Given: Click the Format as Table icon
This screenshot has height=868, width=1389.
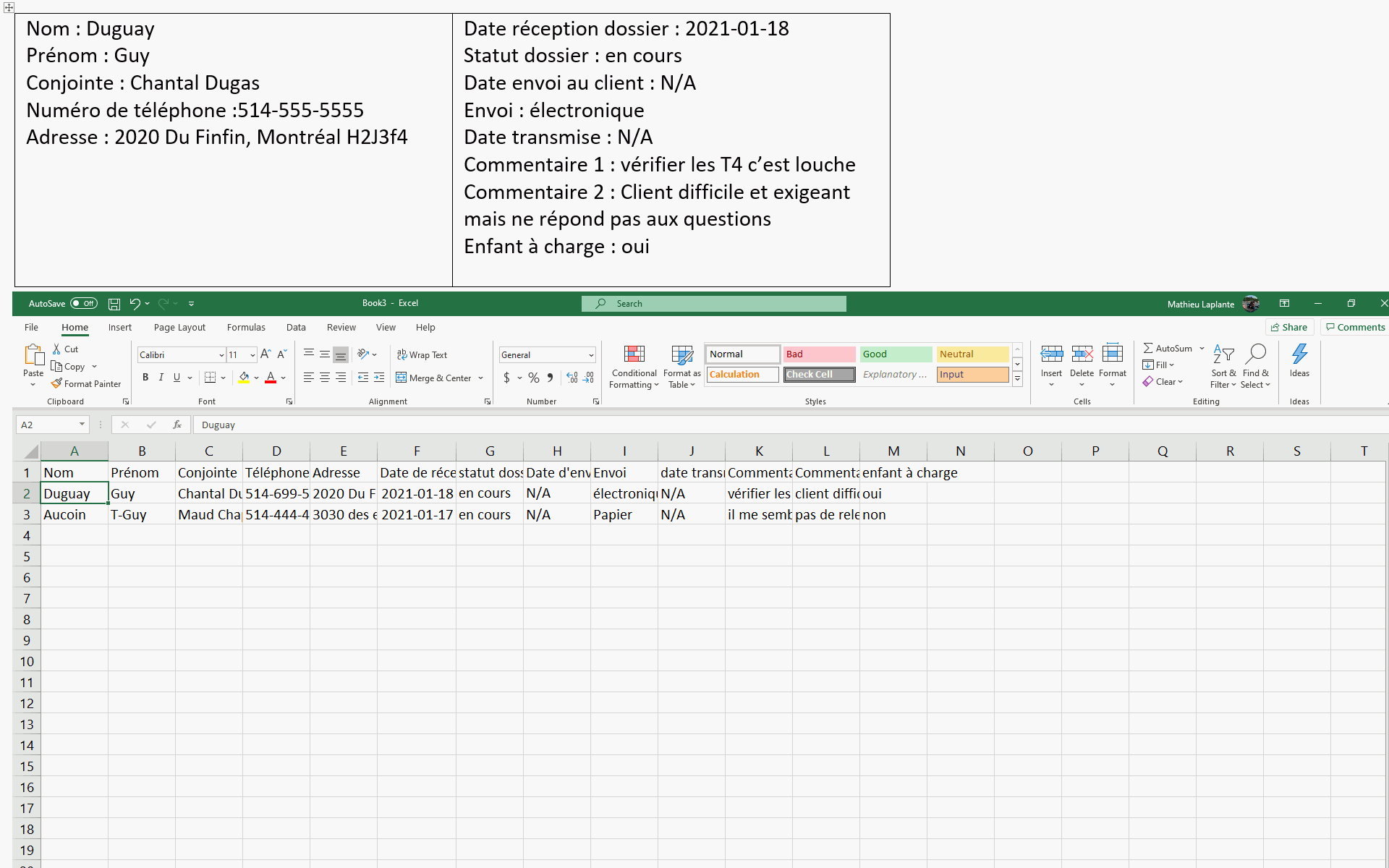Looking at the screenshot, I should (681, 354).
